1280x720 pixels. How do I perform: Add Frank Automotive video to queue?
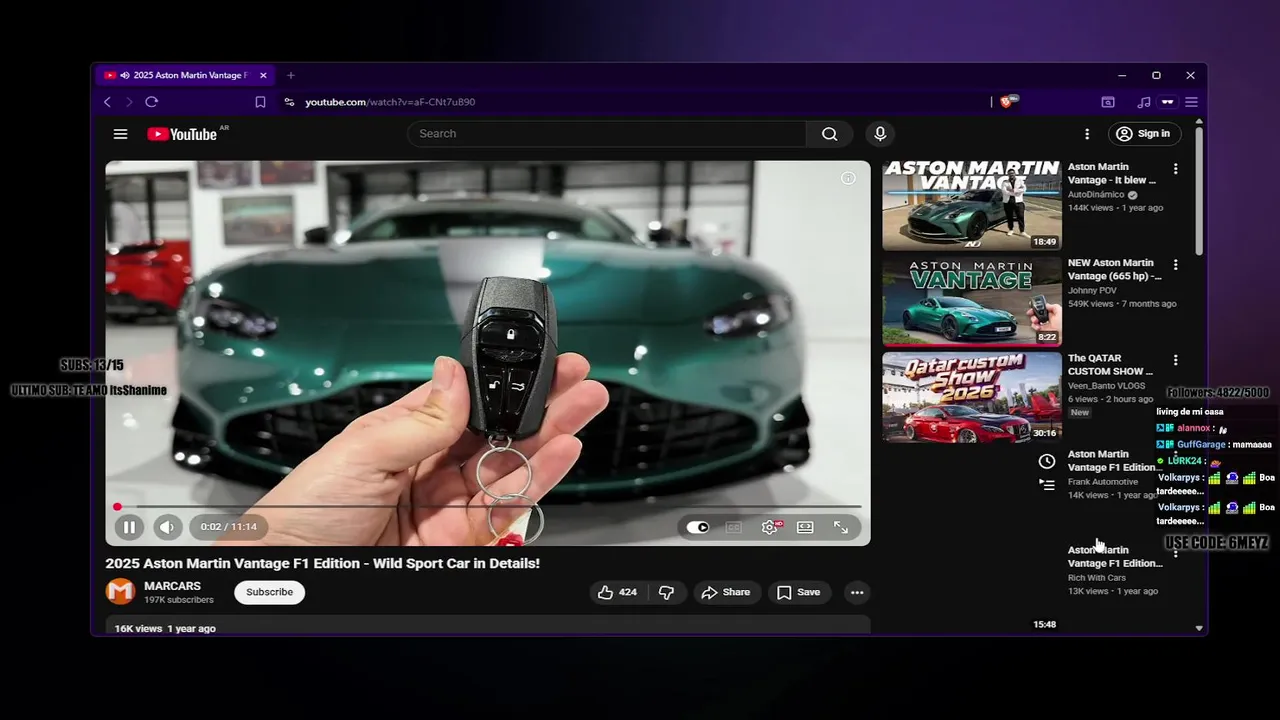click(1046, 485)
